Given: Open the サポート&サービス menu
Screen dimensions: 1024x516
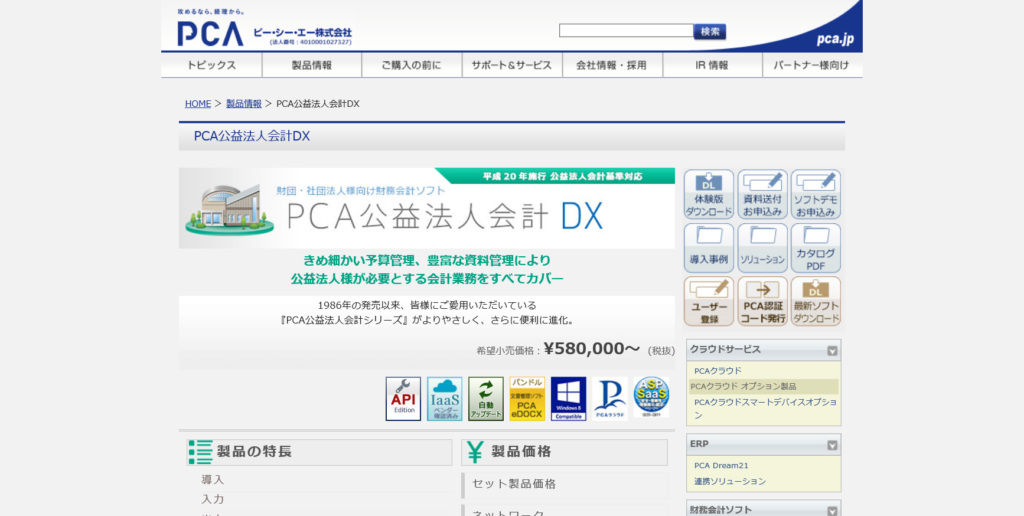Looking at the screenshot, I should [512, 65].
